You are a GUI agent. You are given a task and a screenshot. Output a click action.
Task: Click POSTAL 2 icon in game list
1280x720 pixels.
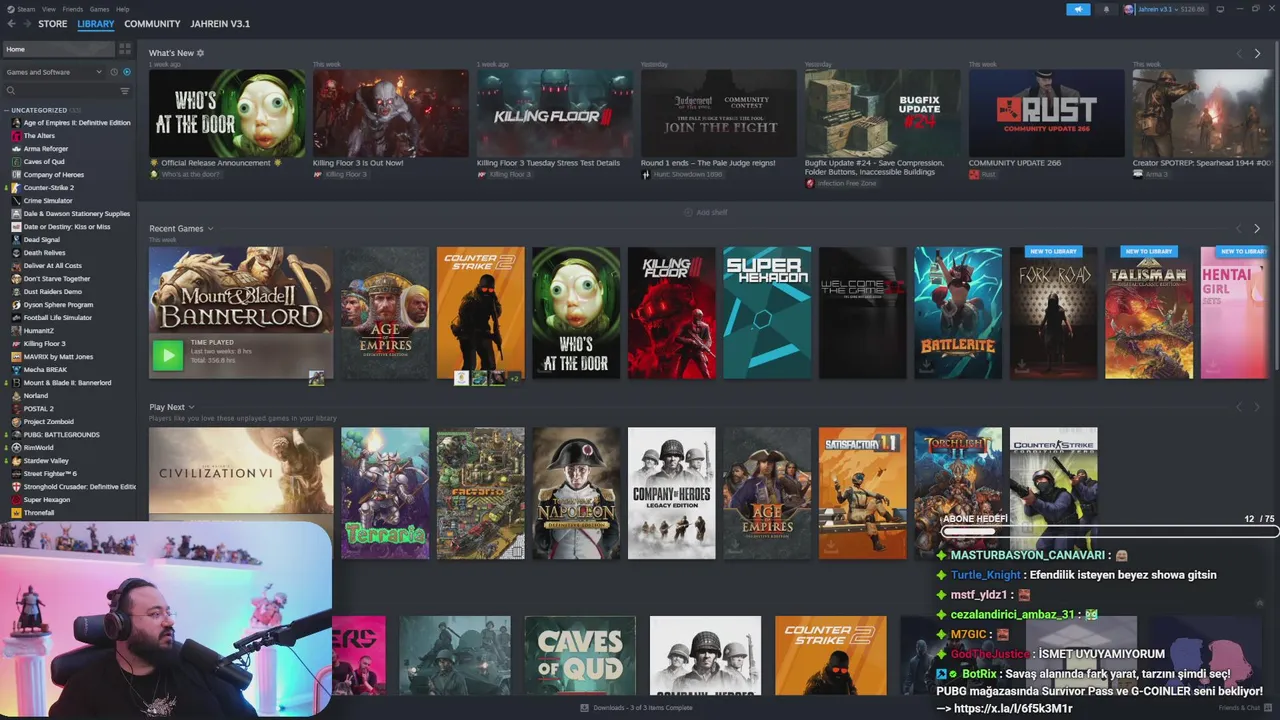[16, 409]
